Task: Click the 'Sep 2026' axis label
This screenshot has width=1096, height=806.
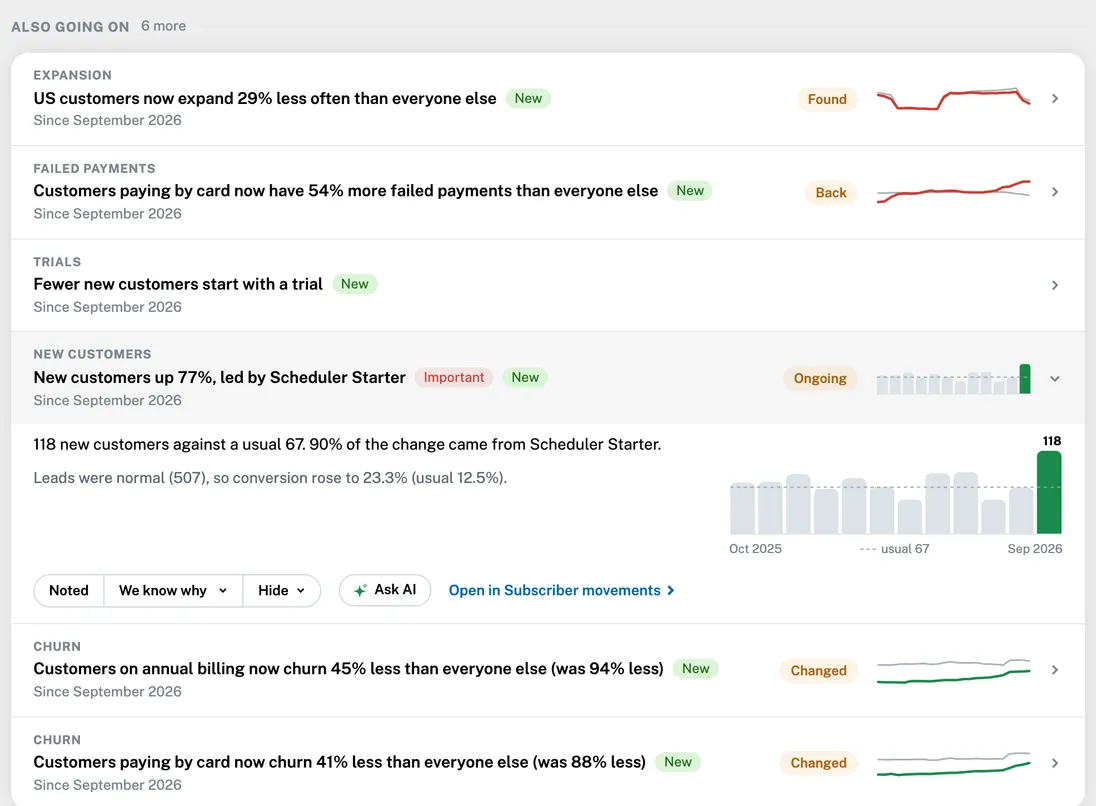Action: coord(1034,549)
